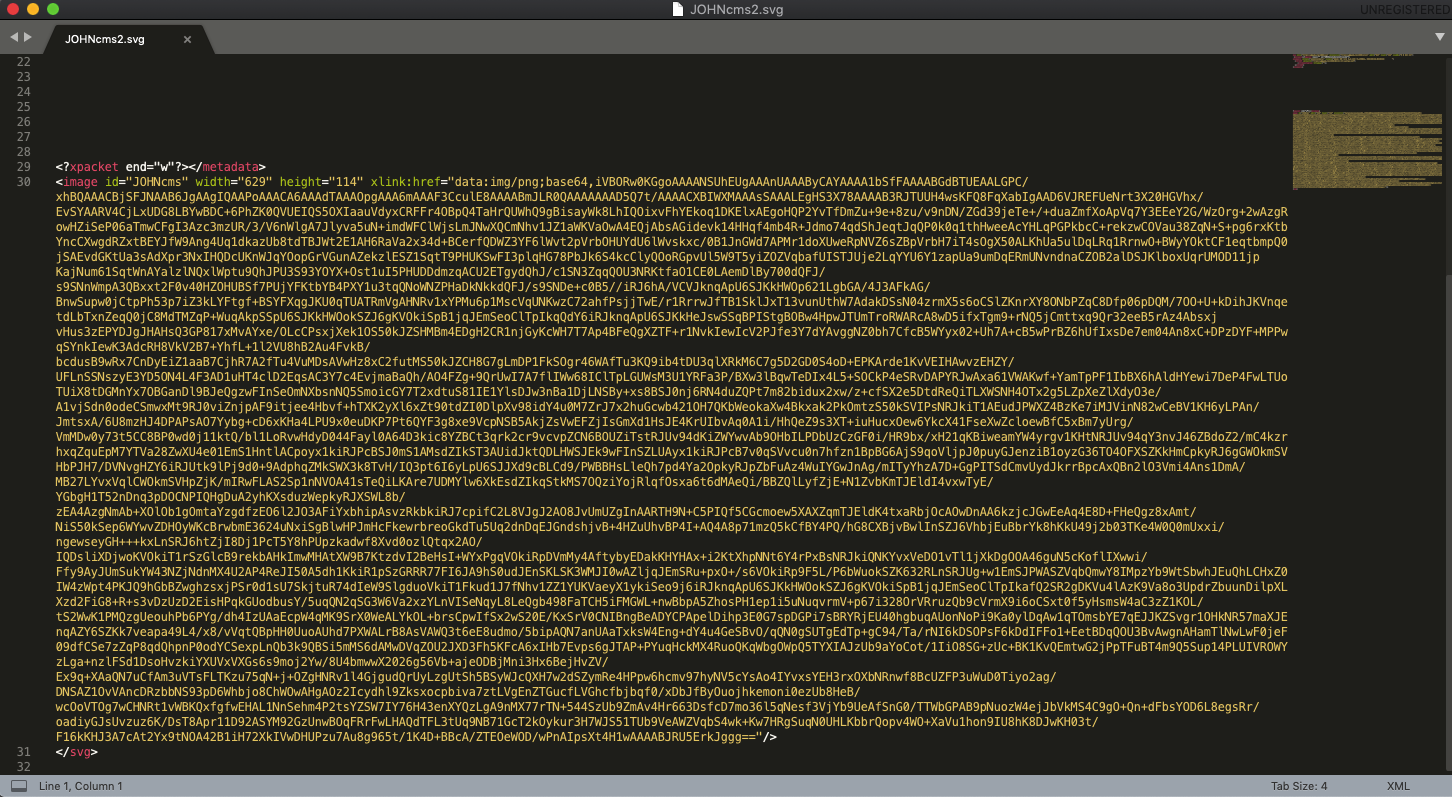Minimize the window with the yellow button

pyautogui.click(x=32, y=9)
